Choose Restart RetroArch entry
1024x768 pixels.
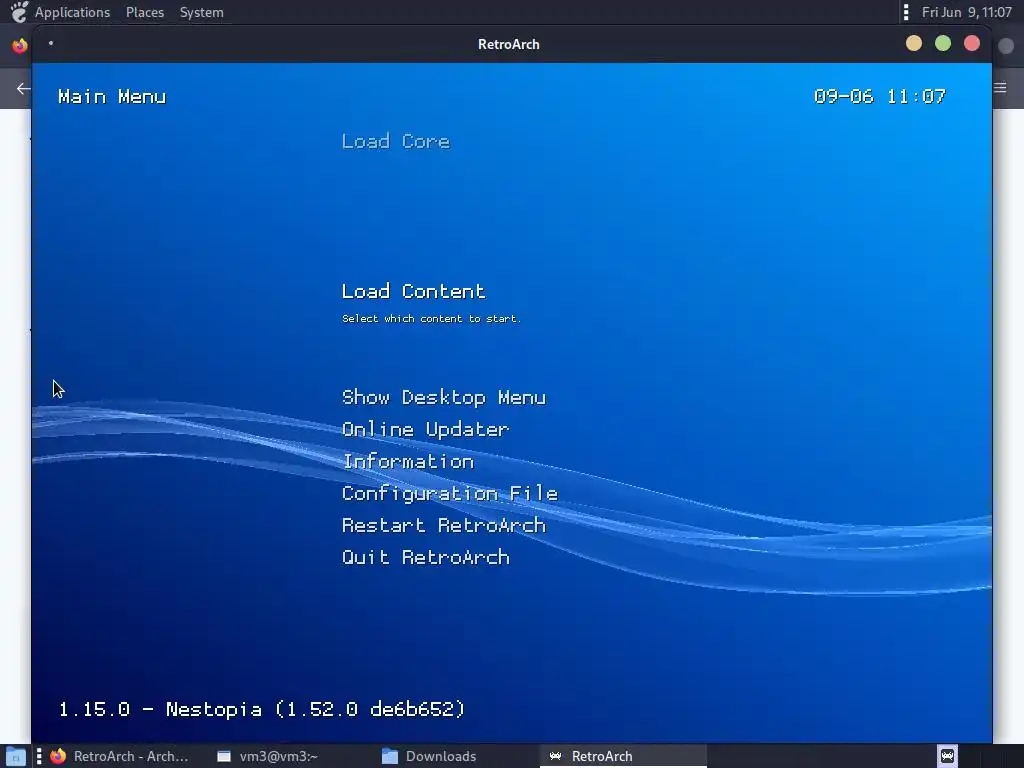coord(444,526)
